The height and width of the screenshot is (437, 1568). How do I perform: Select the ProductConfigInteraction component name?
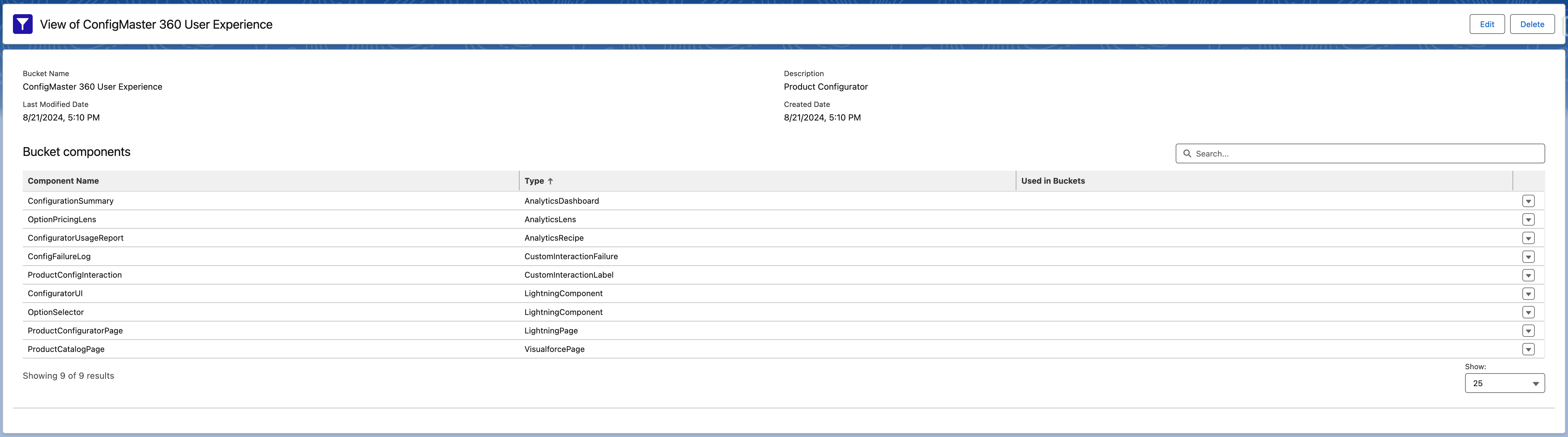click(x=75, y=275)
